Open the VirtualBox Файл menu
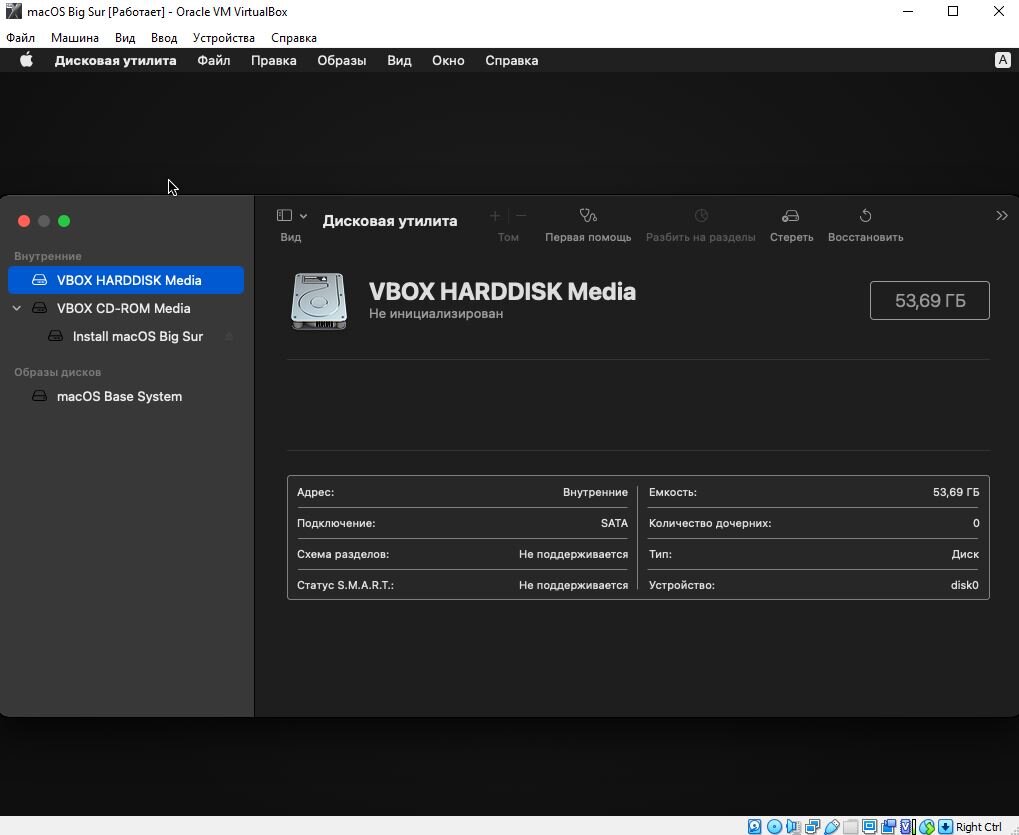The image size is (1019, 835). (x=20, y=38)
